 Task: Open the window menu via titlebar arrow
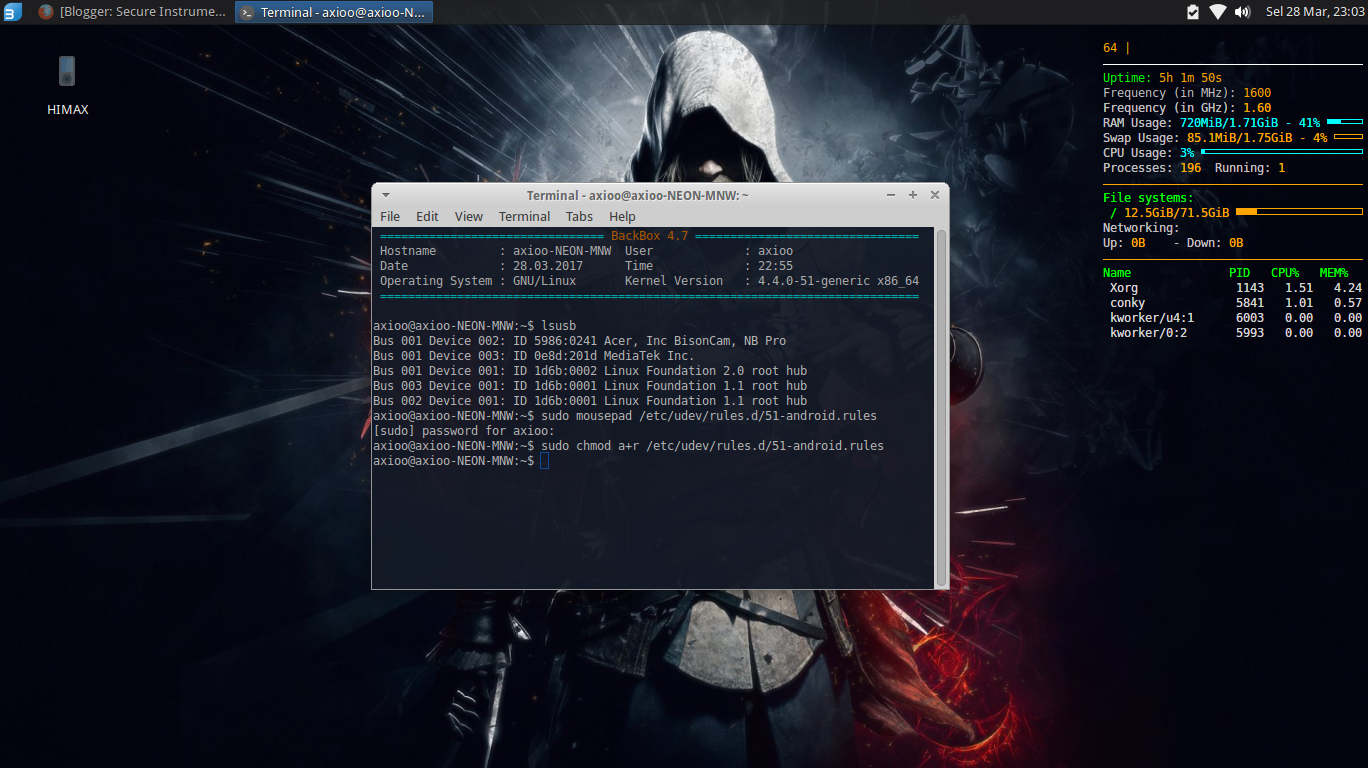(x=385, y=195)
